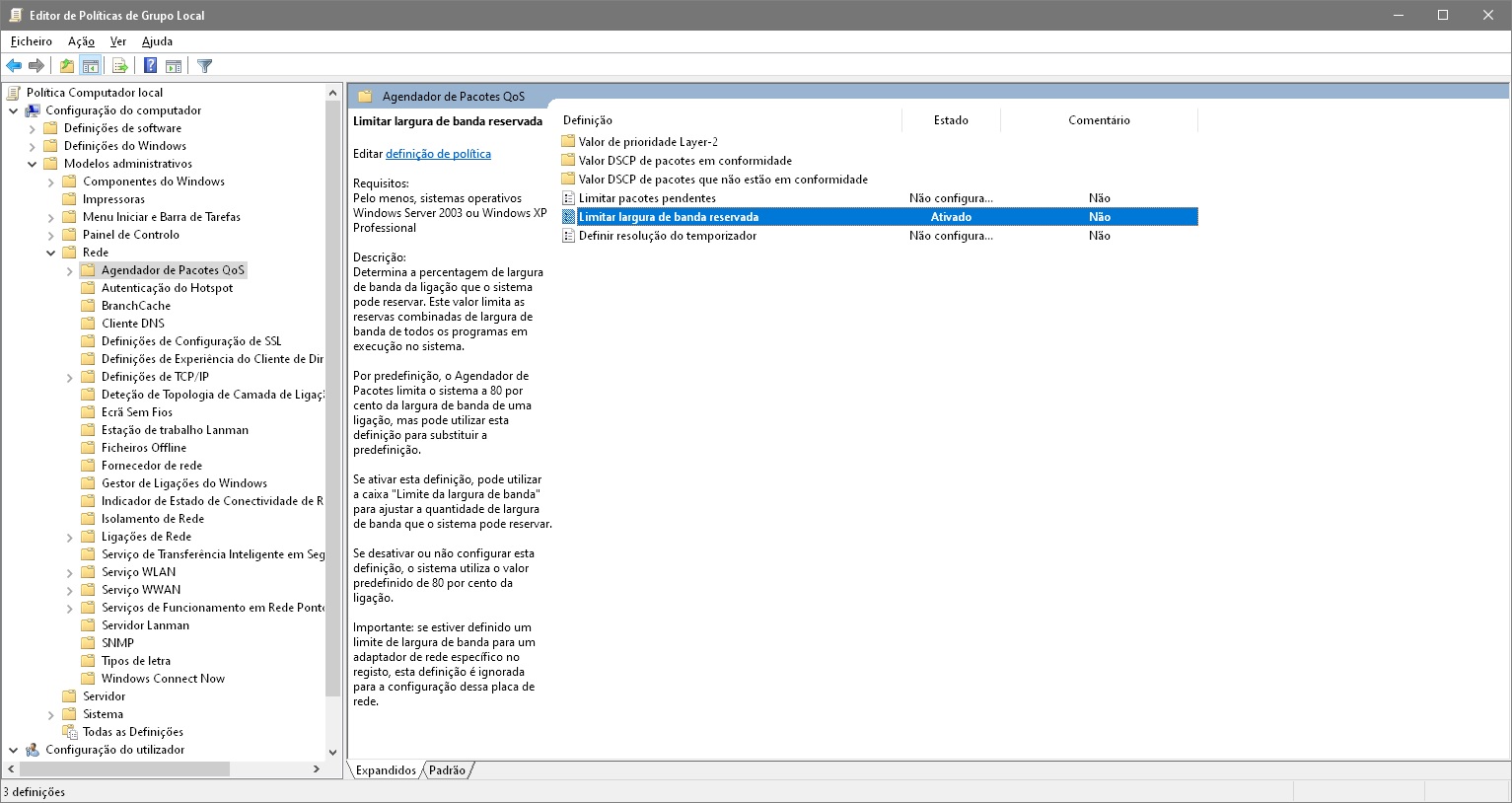This screenshot has width=1512, height=803.
Task: Expand the Ligações de Rede node
Action: 69,537
